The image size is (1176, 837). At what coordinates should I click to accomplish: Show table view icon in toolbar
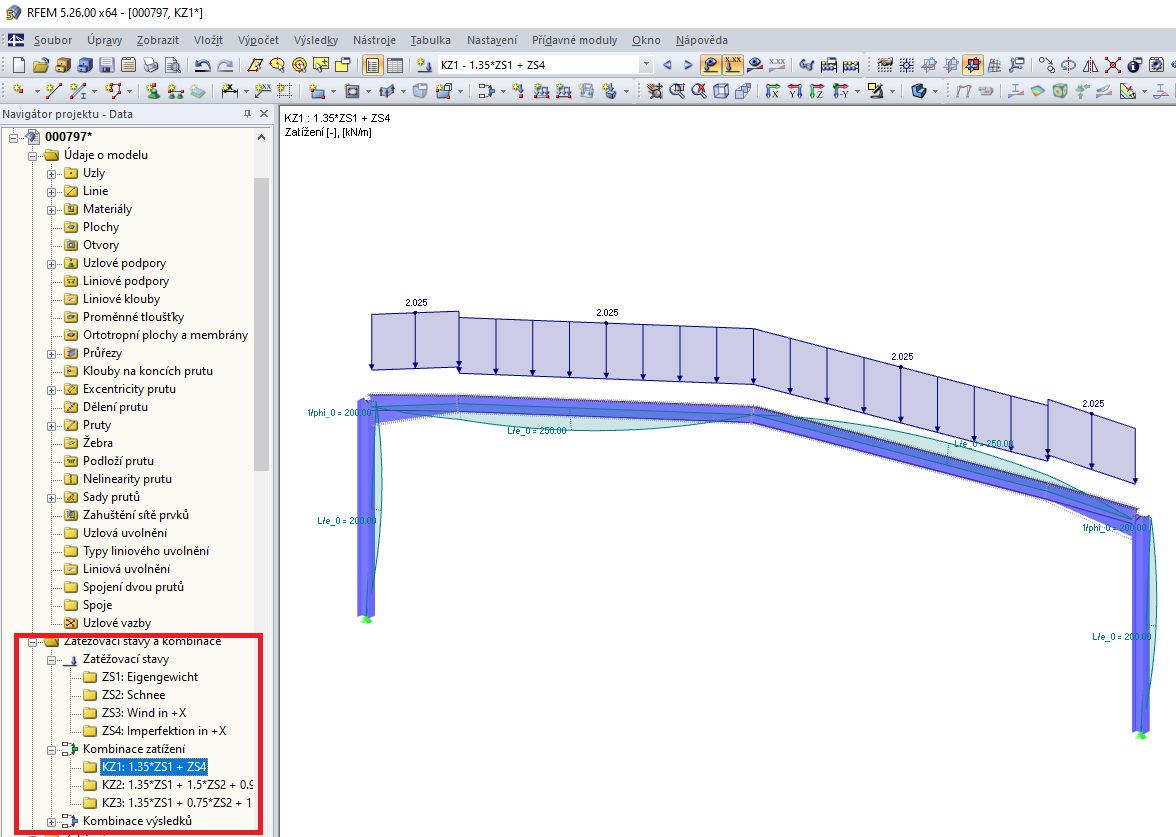pyautogui.click(x=394, y=65)
